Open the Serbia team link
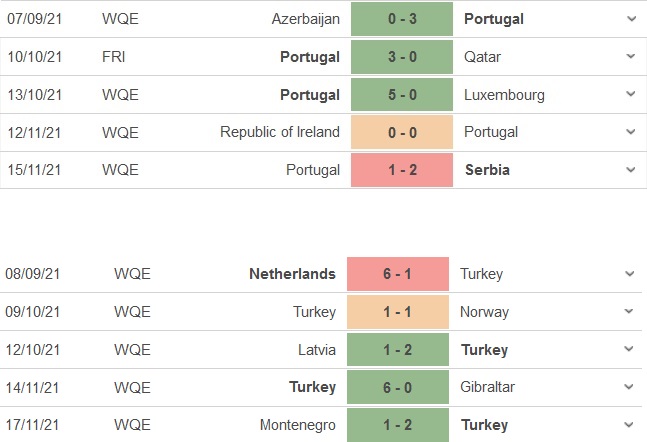 point(487,170)
